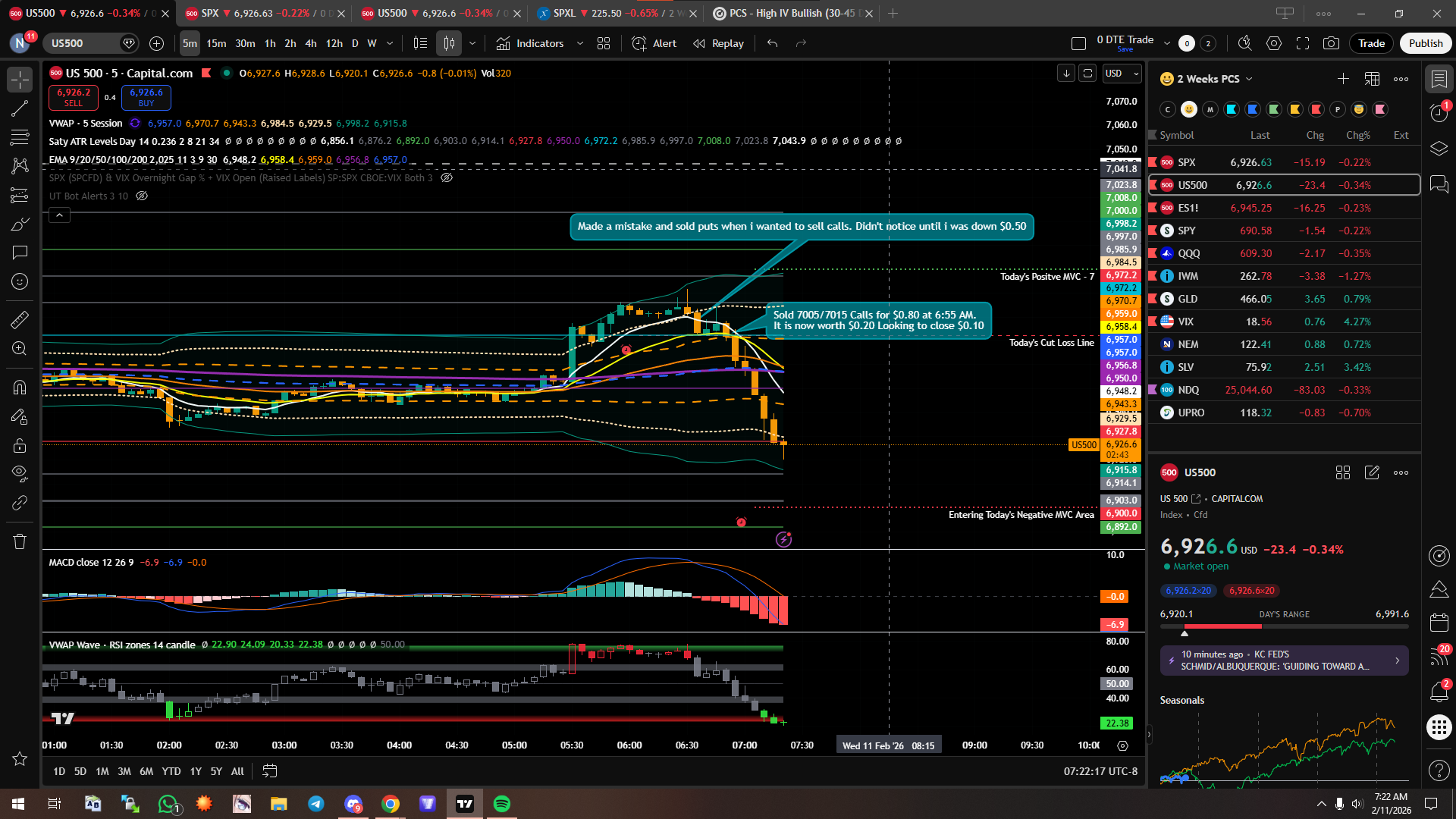Take a chart snapshot with camera icon

tap(1331, 43)
